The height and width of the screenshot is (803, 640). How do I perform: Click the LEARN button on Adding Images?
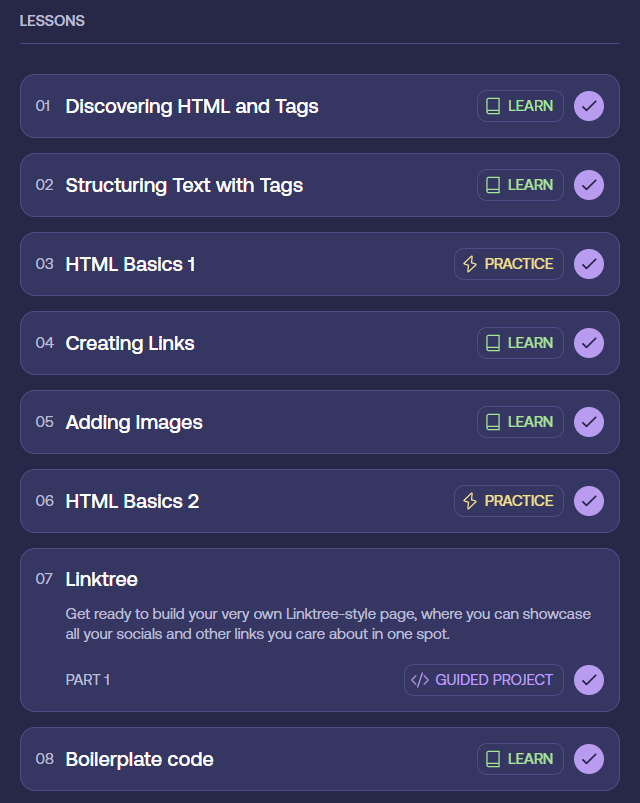coord(520,422)
